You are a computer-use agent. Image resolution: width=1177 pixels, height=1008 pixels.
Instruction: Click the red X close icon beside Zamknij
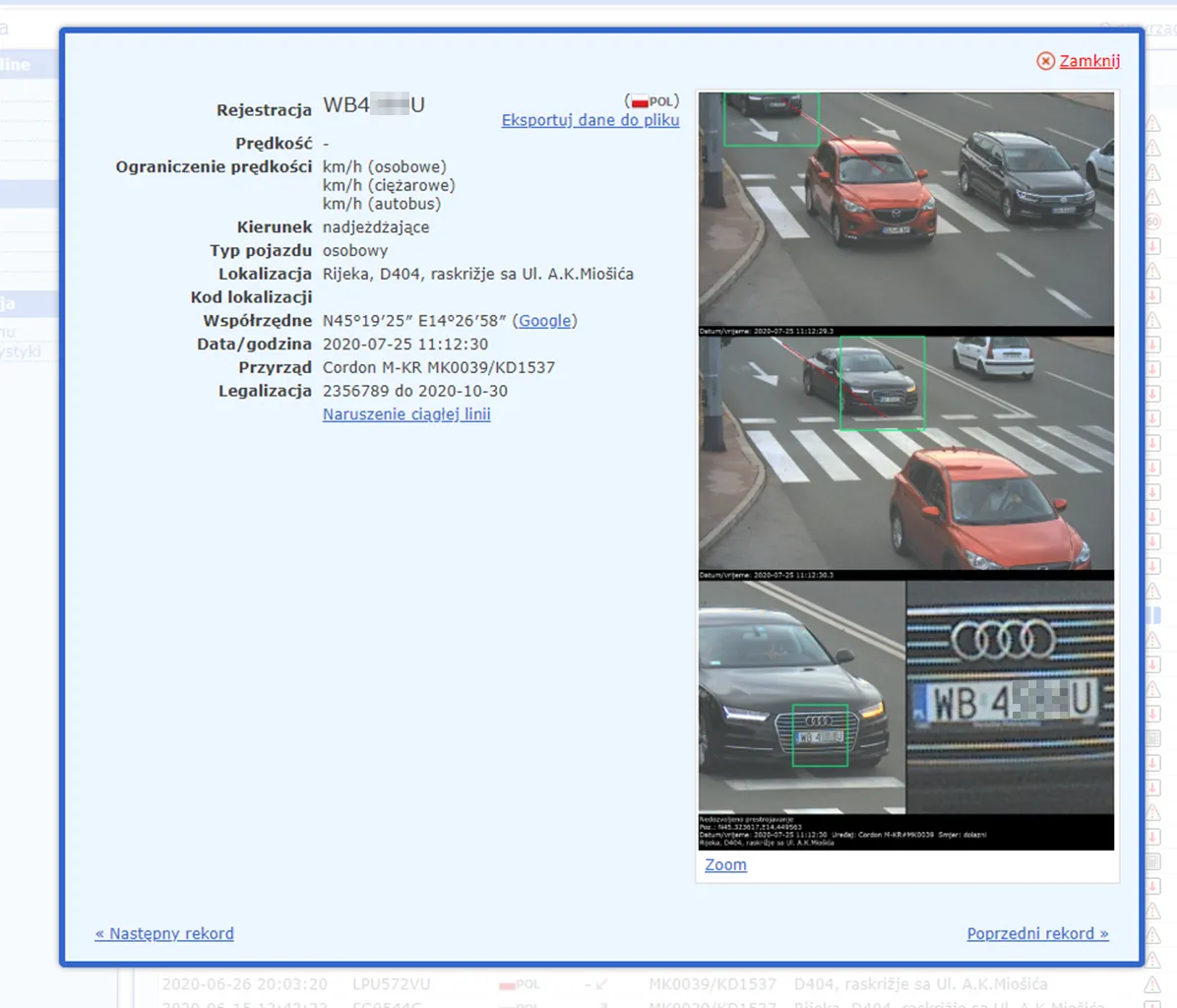(1045, 60)
